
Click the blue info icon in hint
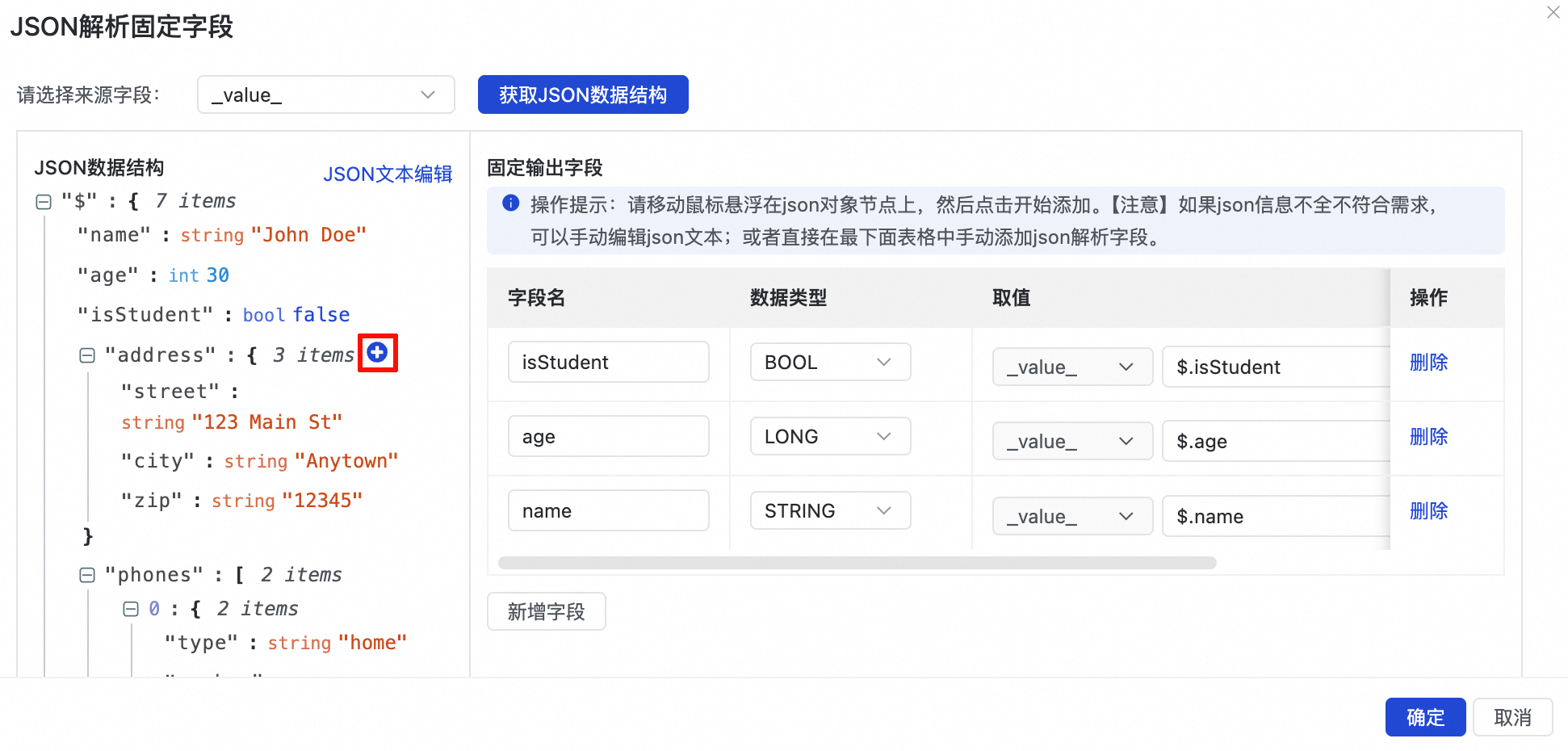point(510,203)
